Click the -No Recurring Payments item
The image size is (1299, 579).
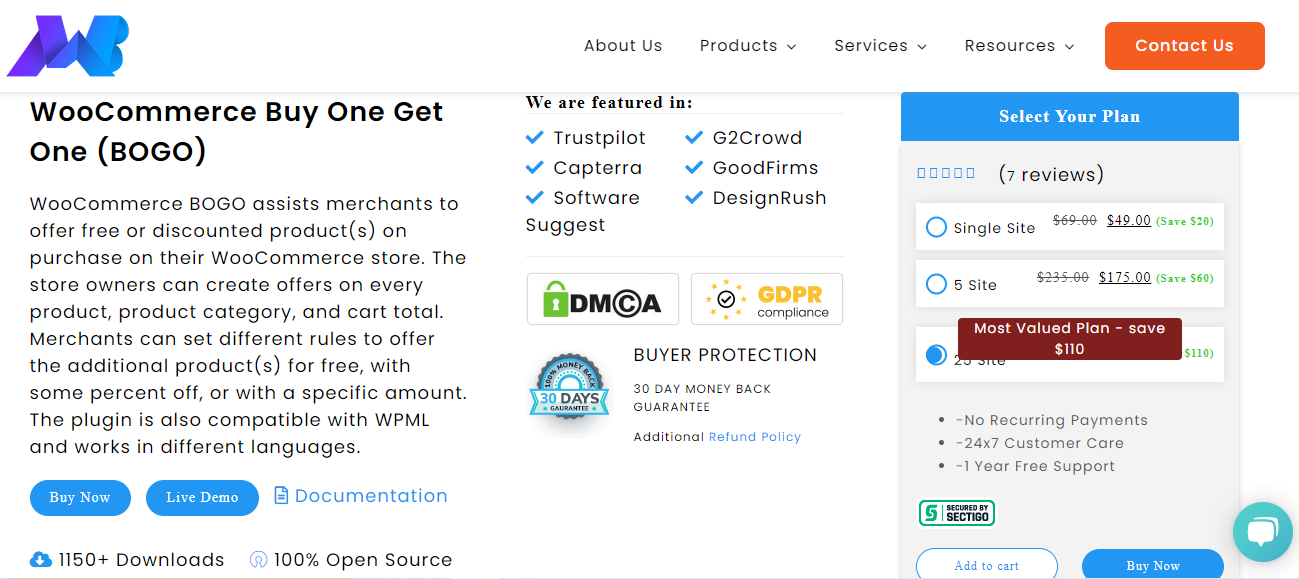(x=1052, y=420)
